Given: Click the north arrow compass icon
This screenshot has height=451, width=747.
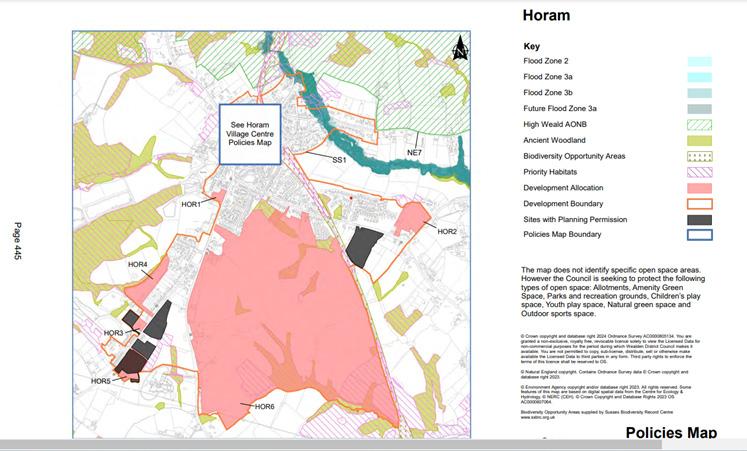Looking at the screenshot, I should click(460, 48).
